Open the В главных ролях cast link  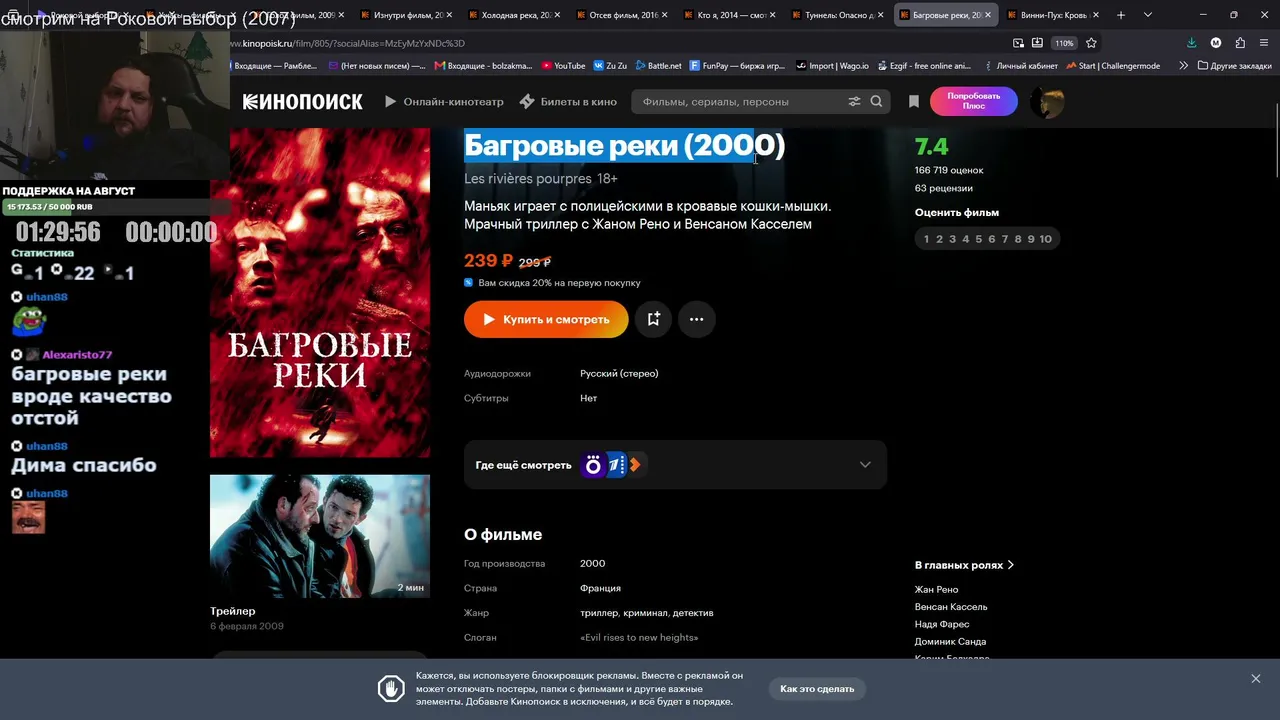pyautogui.click(x=964, y=565)
